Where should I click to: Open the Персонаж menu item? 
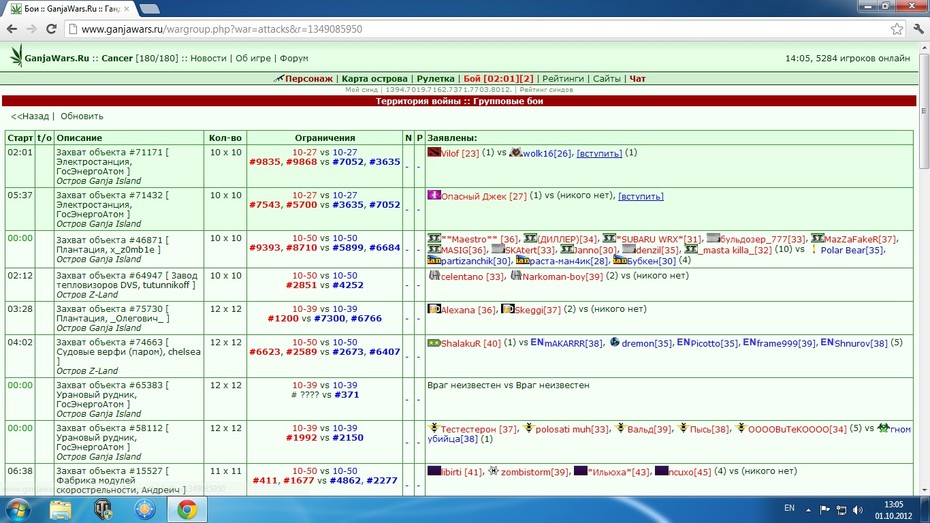(x=308, y=78)
